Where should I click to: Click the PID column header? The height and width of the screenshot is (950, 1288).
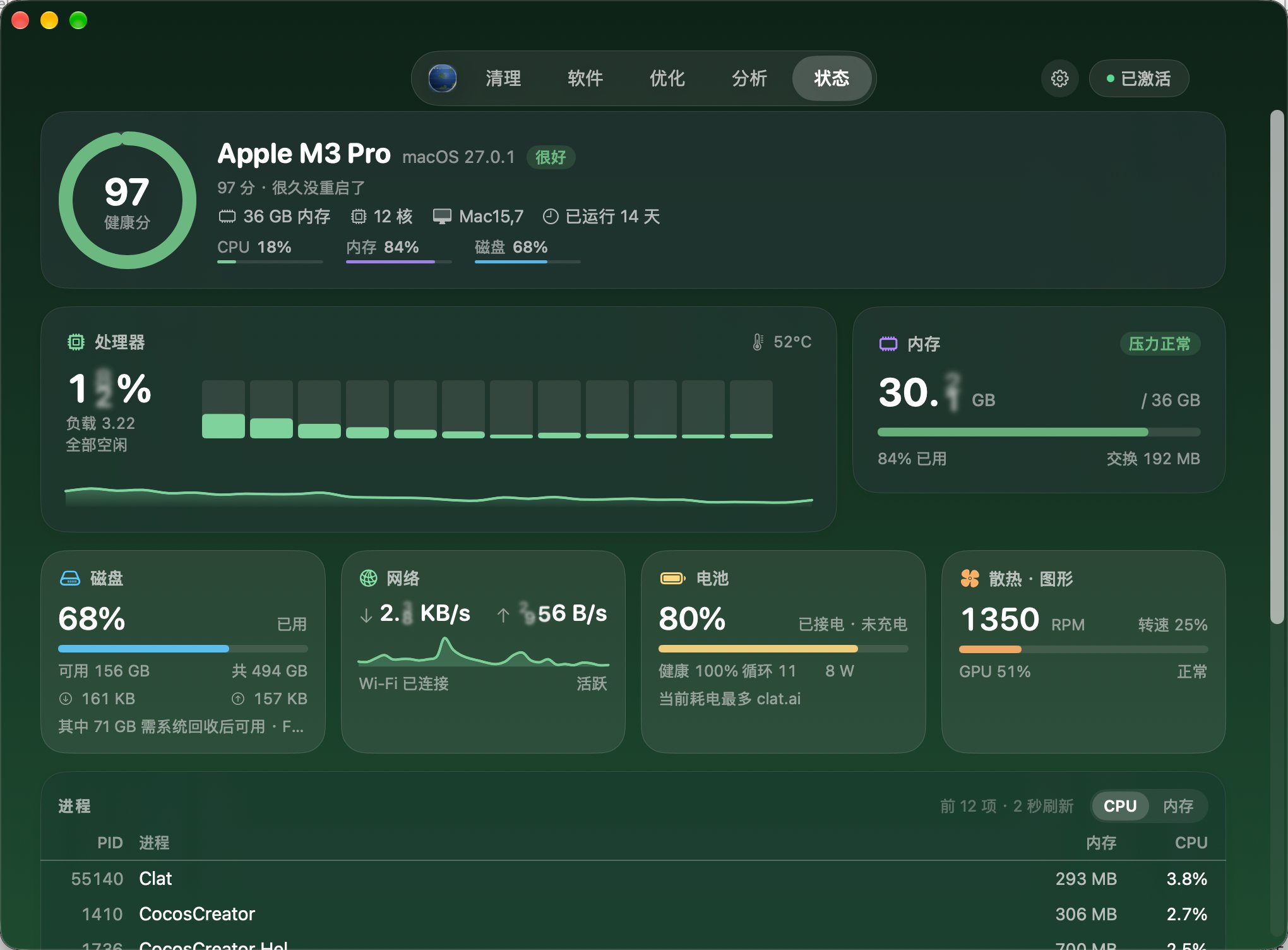coord(110,843)
